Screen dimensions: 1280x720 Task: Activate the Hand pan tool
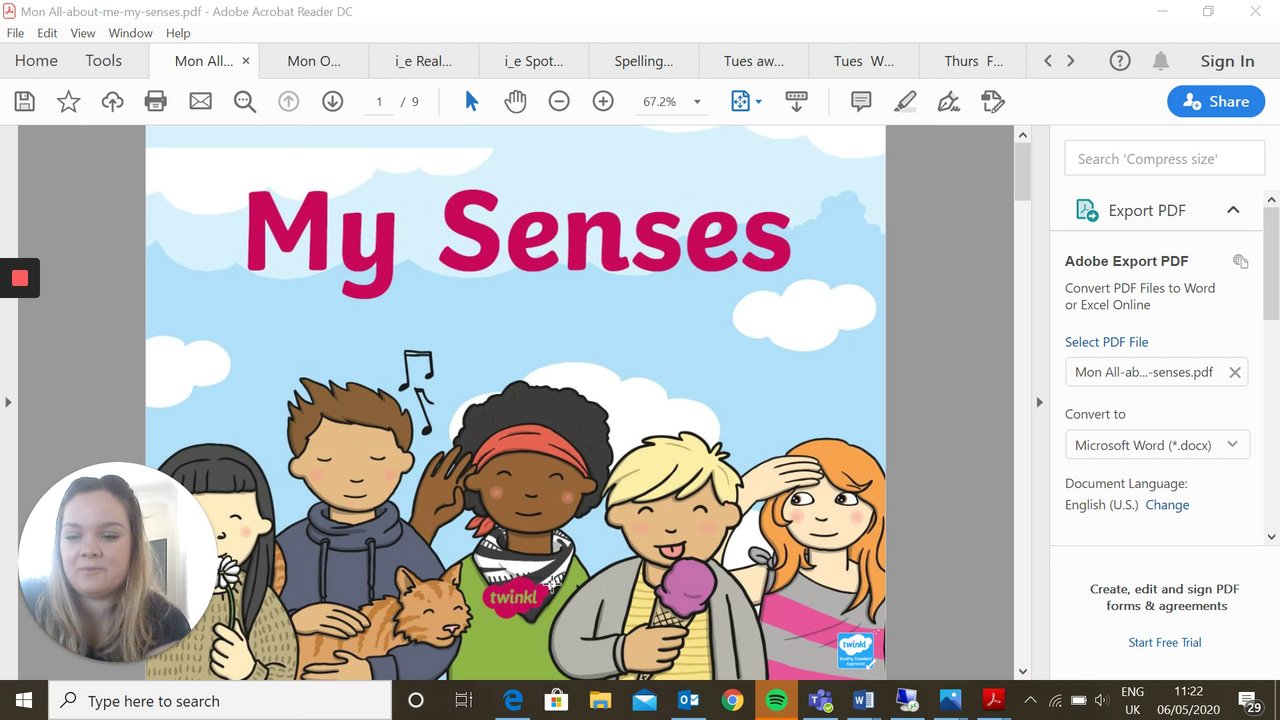[515, 101]
